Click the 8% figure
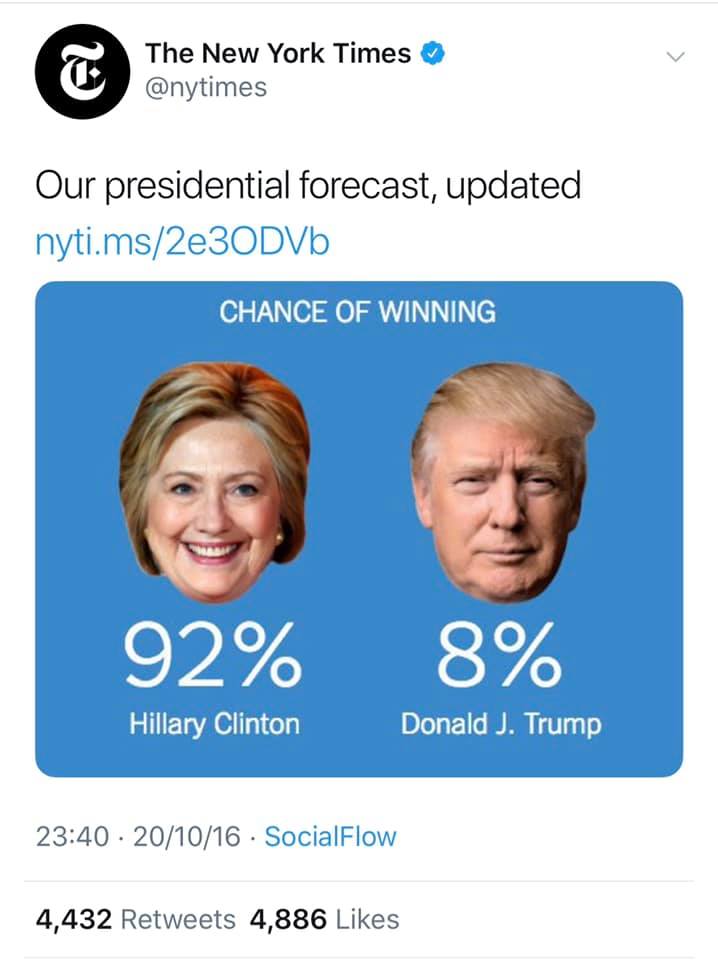 500,655
